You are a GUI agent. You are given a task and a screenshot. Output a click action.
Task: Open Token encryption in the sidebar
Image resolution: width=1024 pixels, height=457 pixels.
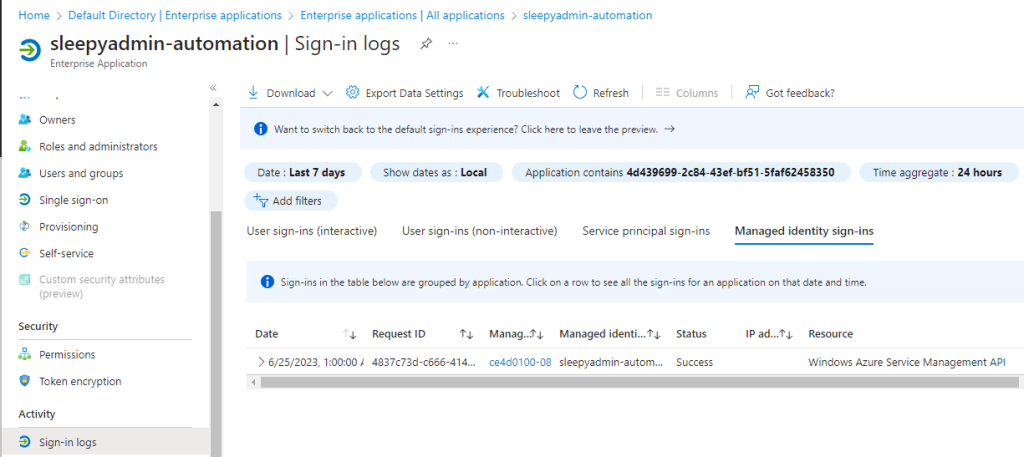(80, 381)
